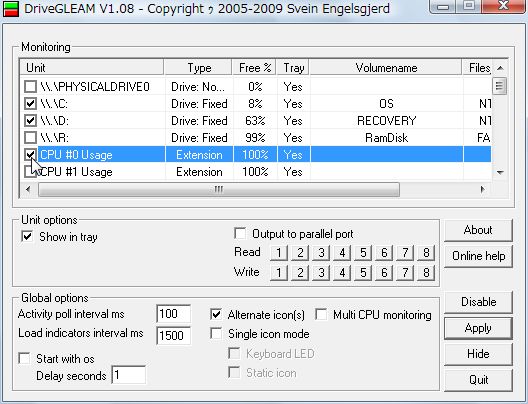The height and width of the screenshot is (404, 528).
Task: Sort list by the Volumename column header
Action: tap(386, 68)
